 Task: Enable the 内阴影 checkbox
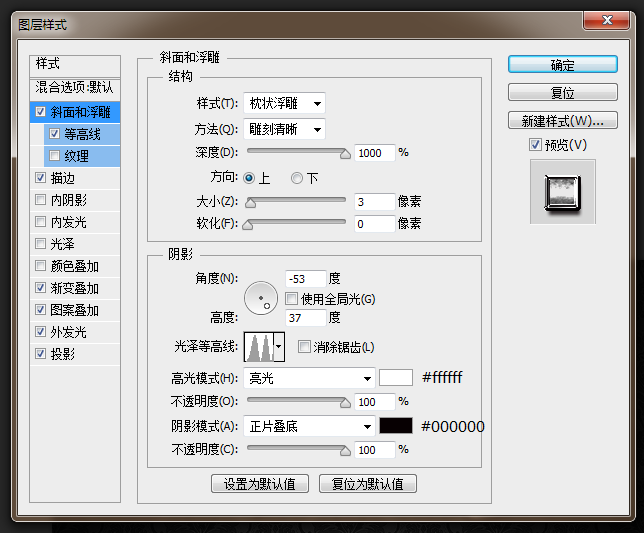(40, 200)
